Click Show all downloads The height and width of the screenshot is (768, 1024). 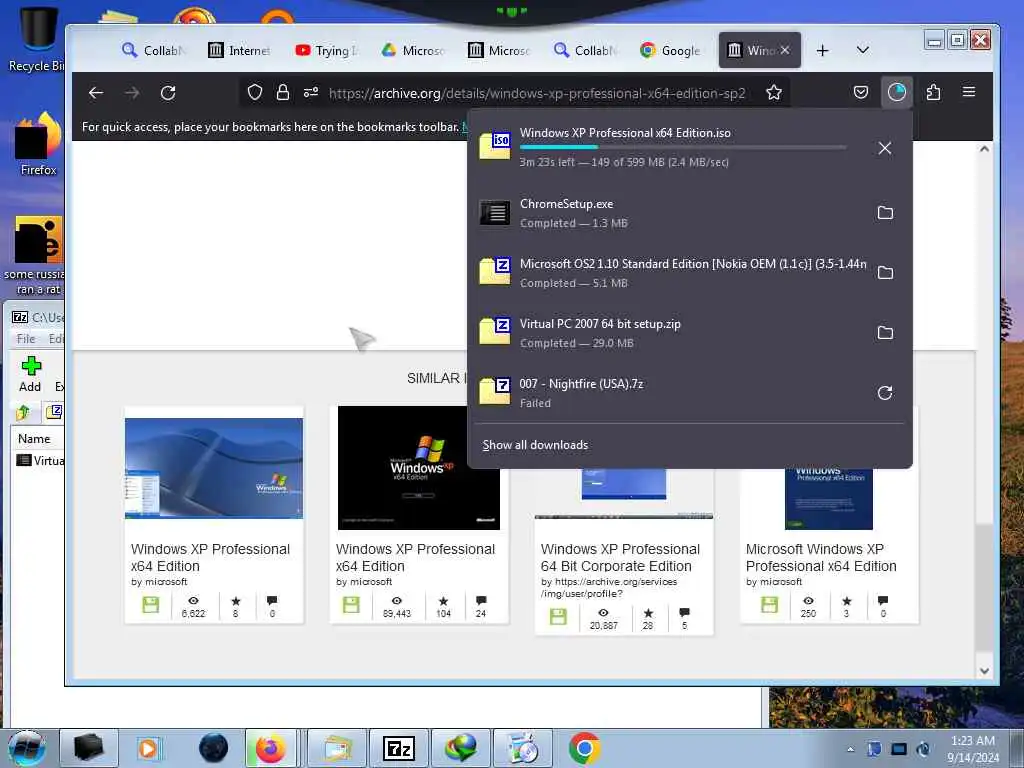click(x=535, y=445)
